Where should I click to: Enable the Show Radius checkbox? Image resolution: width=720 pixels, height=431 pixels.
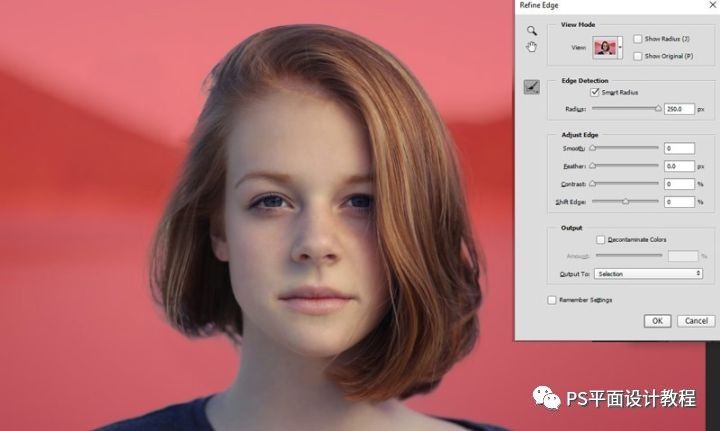click(x=638, y=39)
